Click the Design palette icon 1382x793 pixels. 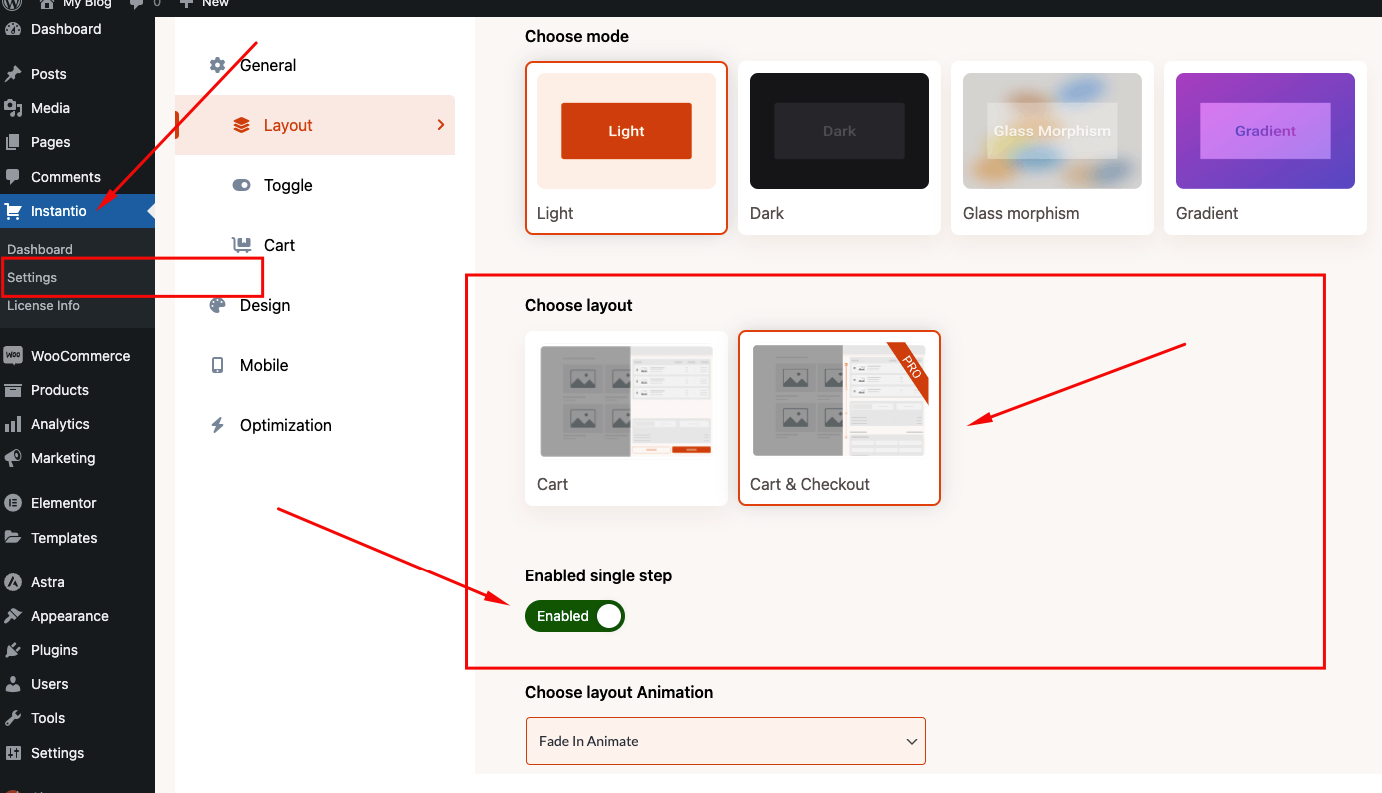click(x=217, y=305)
